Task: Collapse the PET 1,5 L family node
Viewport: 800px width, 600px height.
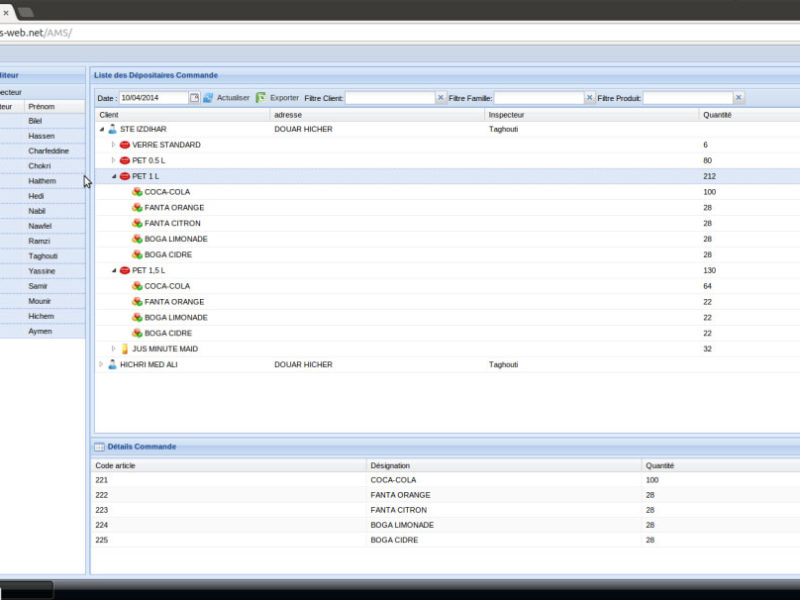Action: (x=113, y=271)
